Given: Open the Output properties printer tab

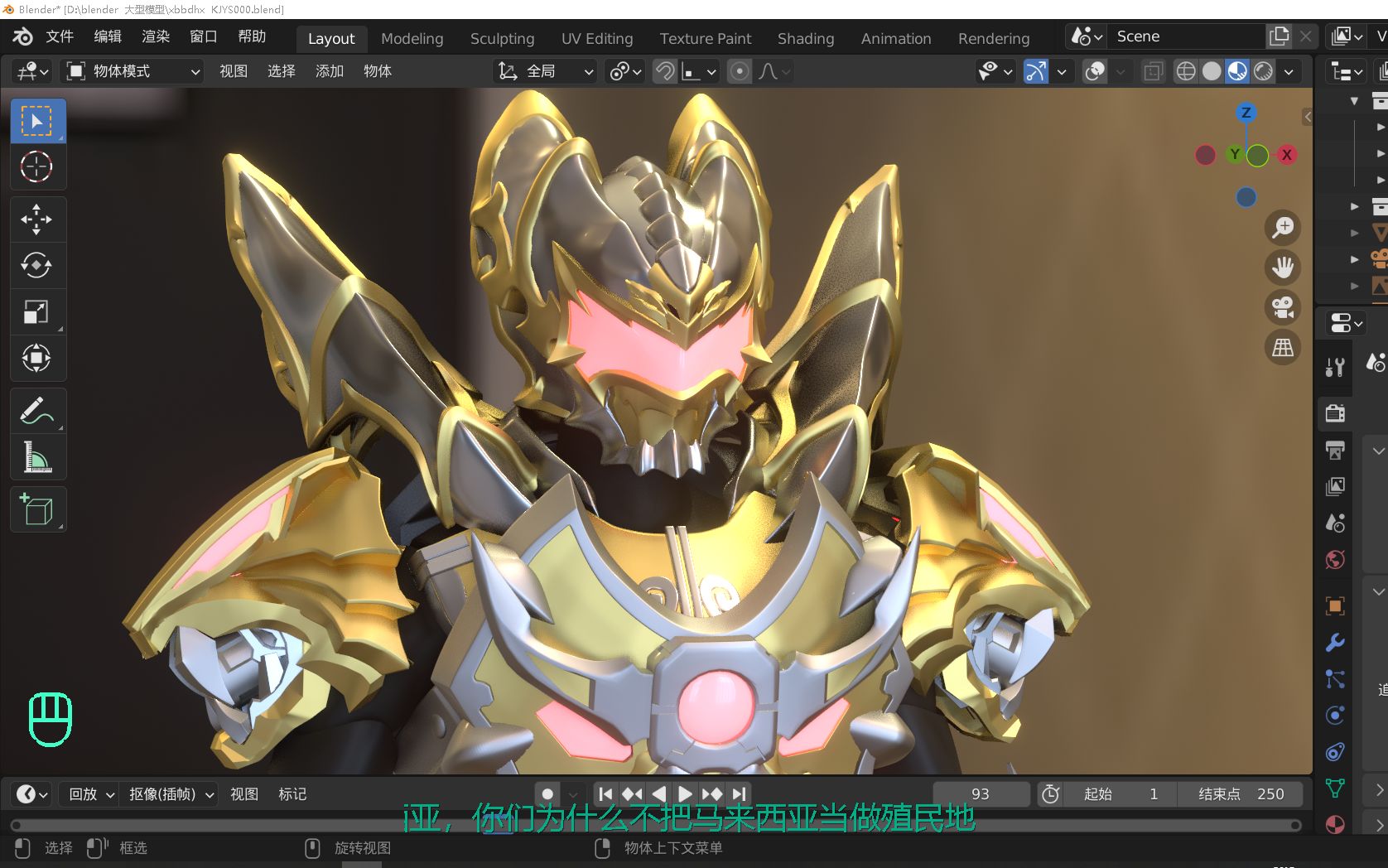Looking at the screenshot, I should 1335,450.
